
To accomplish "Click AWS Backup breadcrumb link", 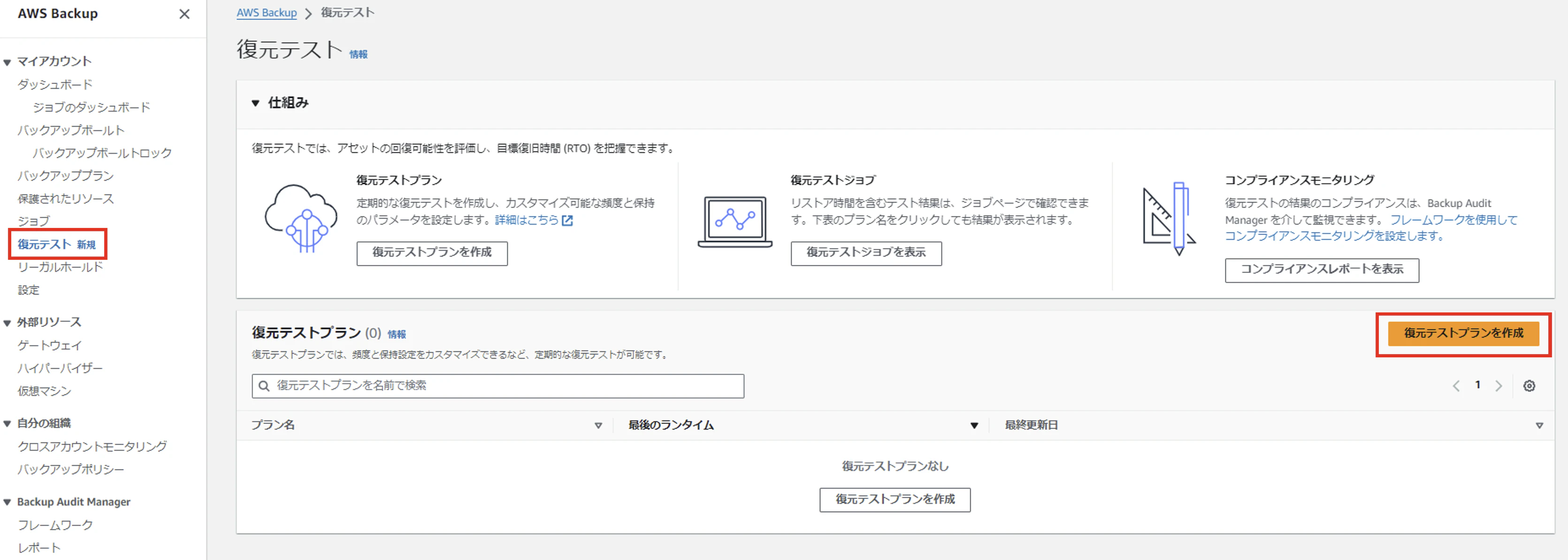I will coord(267,13).
